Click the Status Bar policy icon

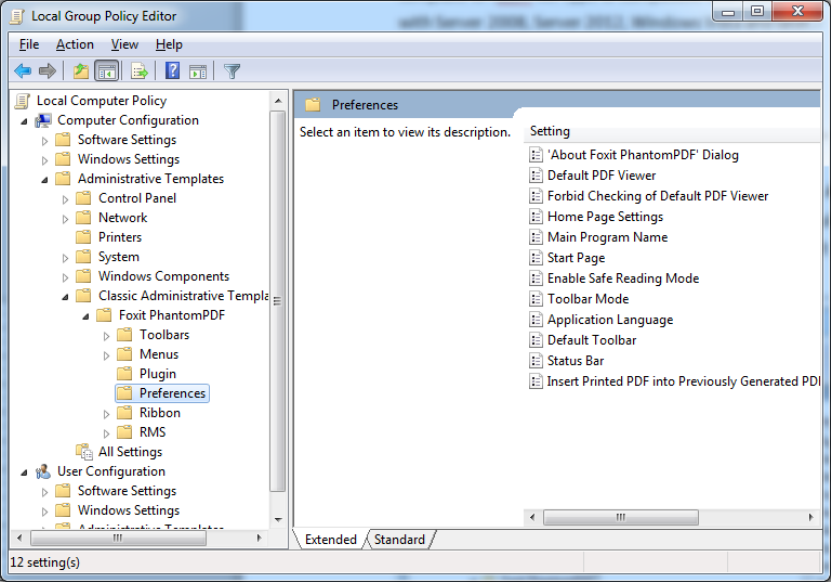tap(536, 361)
